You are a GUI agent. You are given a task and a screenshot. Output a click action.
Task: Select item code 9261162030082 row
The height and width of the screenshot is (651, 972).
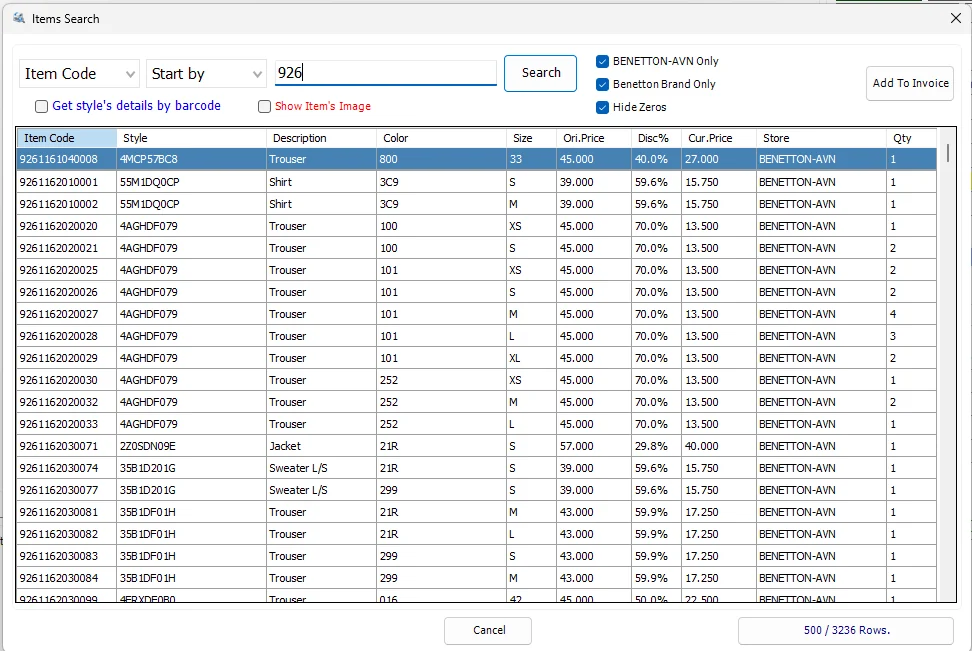[476, 534]
